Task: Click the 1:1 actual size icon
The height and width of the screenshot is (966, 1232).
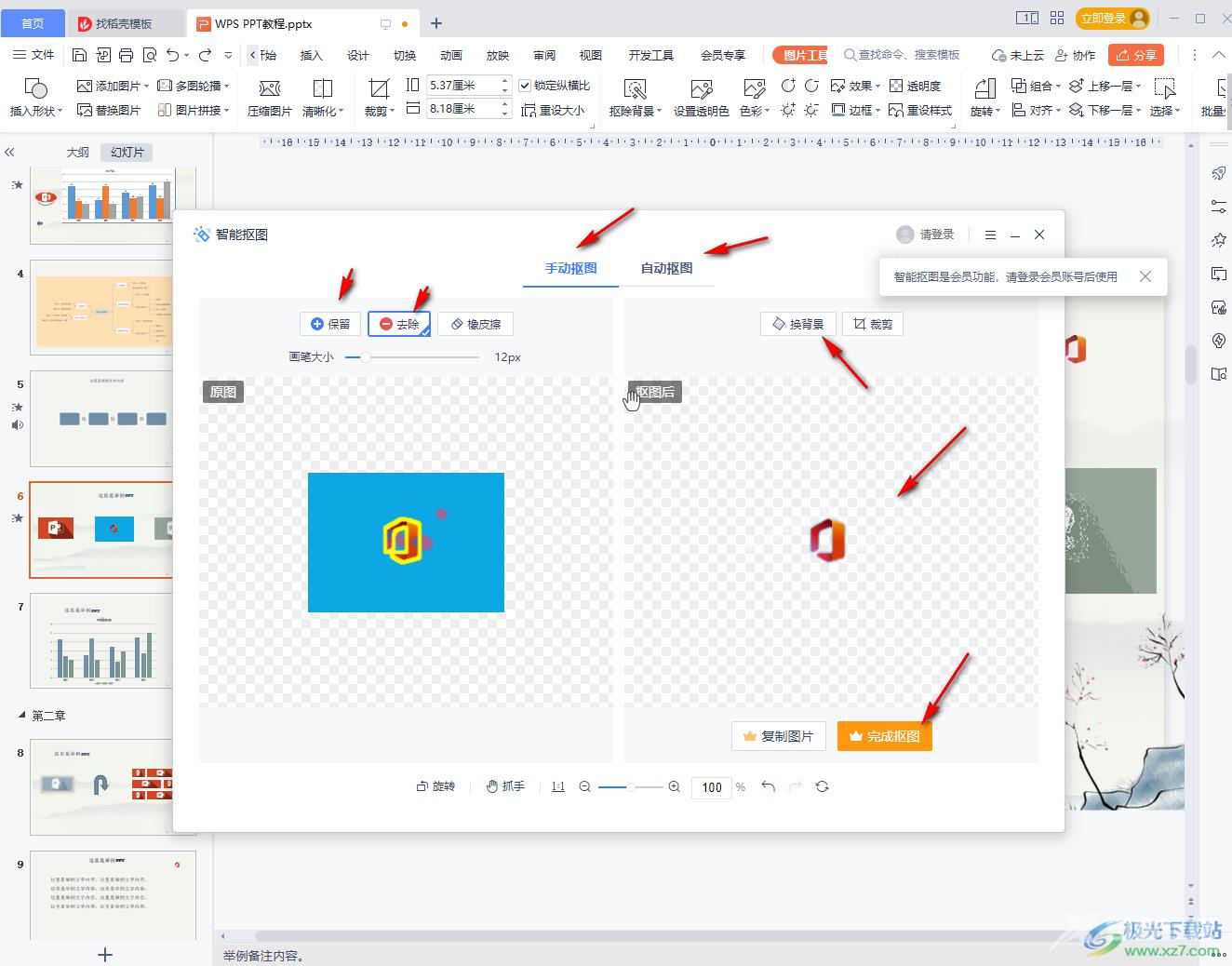Action: [x=558, y=786]
